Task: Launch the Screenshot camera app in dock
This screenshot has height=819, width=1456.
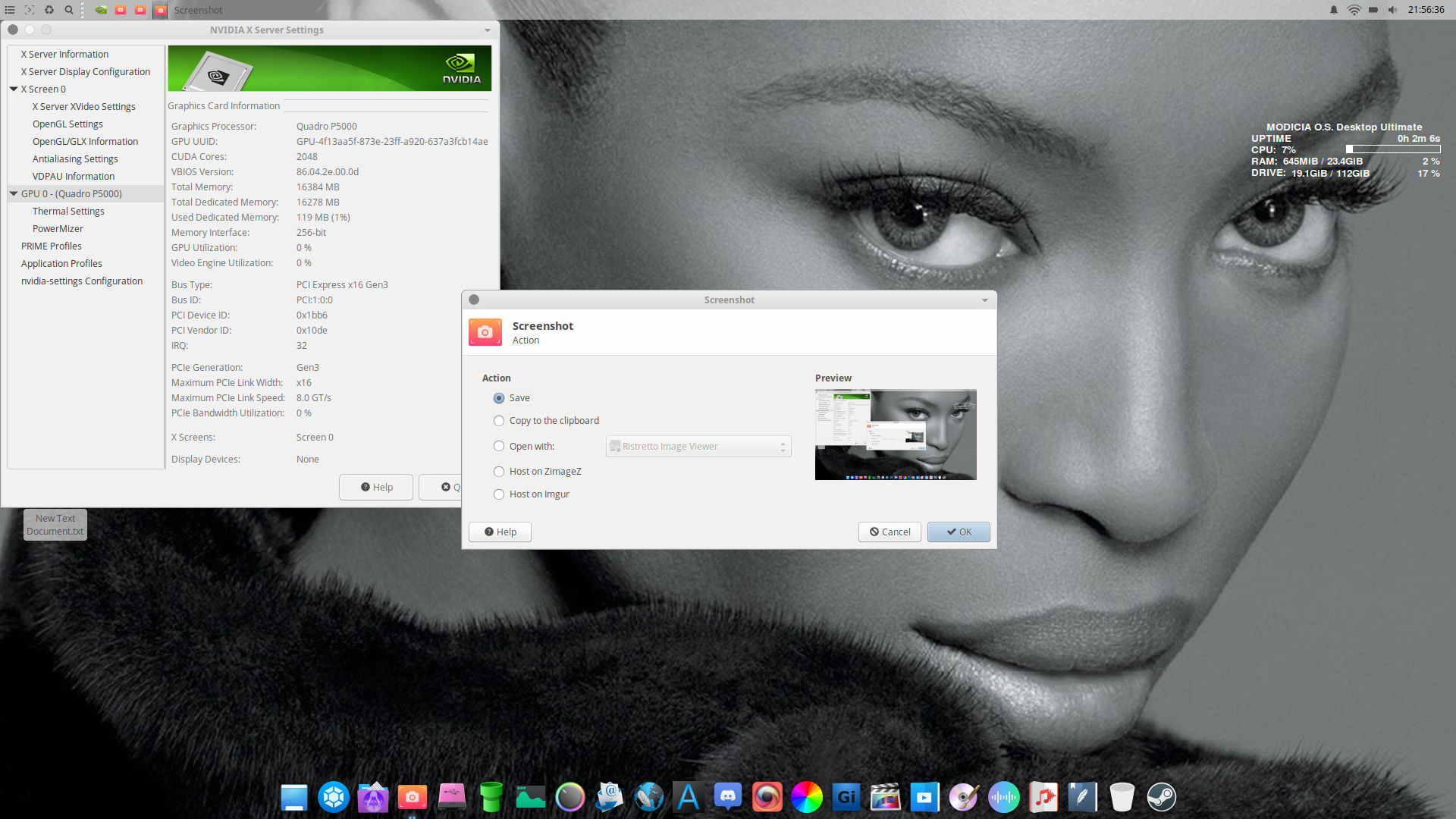Action: click(413, 797)
